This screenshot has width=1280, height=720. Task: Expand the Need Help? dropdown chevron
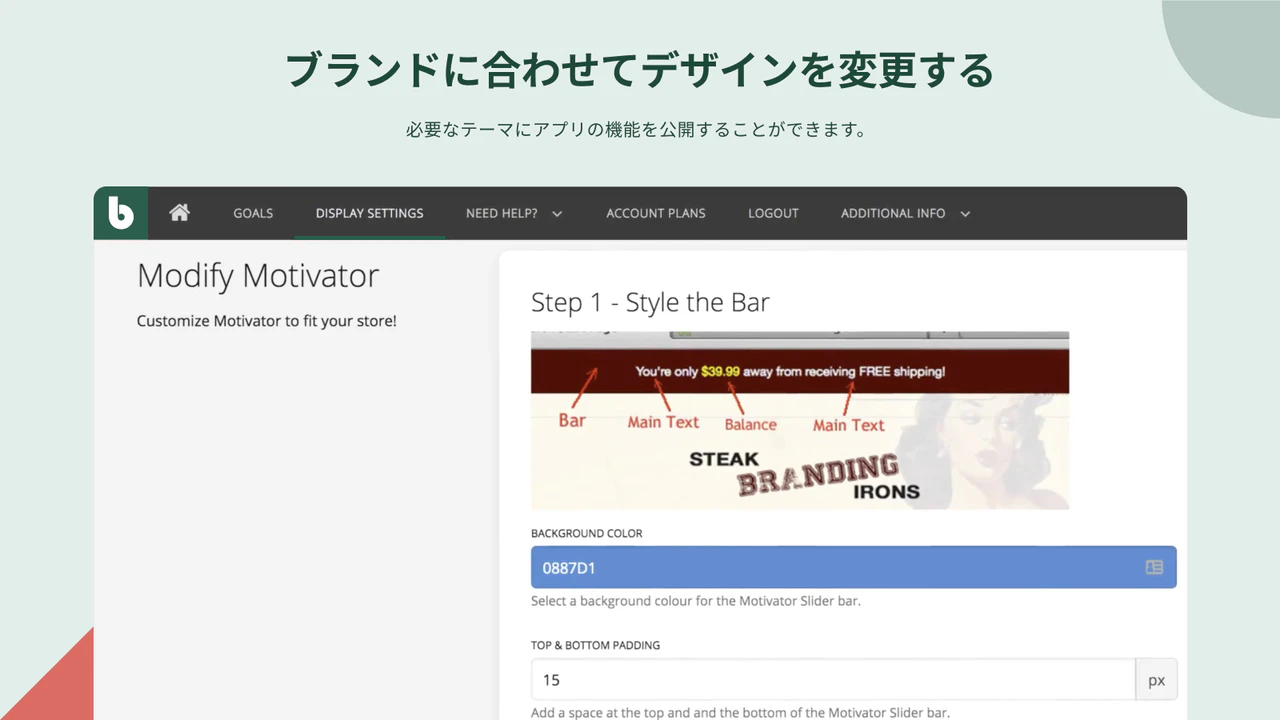pyautogui.click(x=557, y=214)
